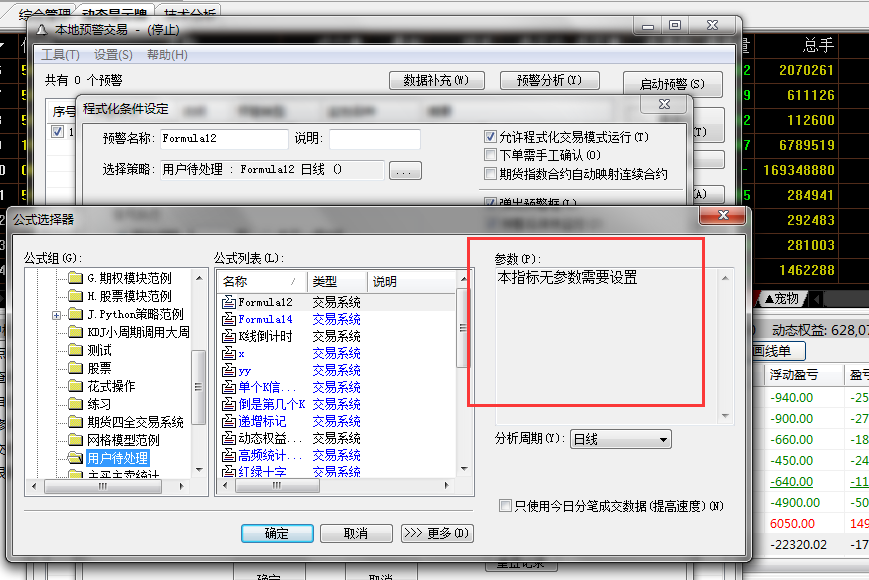The width and height of the screenshot is (869, 580).
Task: Open the 股票 folder icon
Action: click(x=75, y=368)
